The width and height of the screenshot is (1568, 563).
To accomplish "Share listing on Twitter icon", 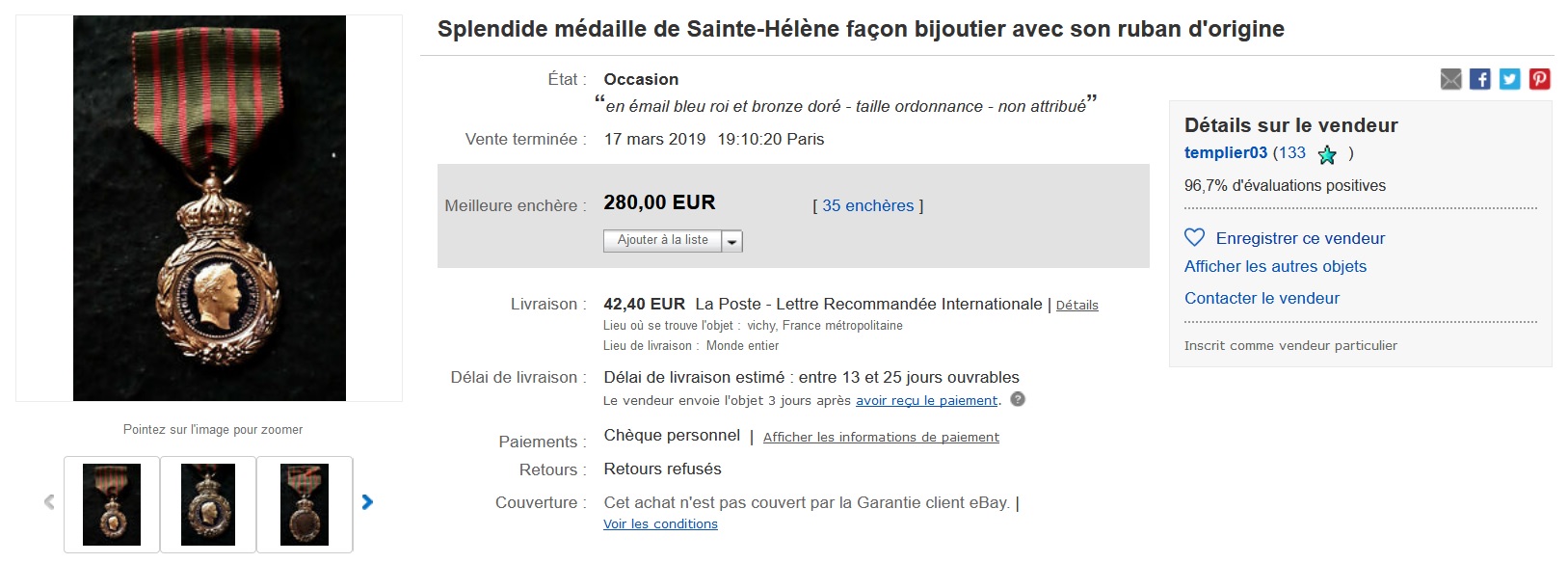I will [1510, 79].
